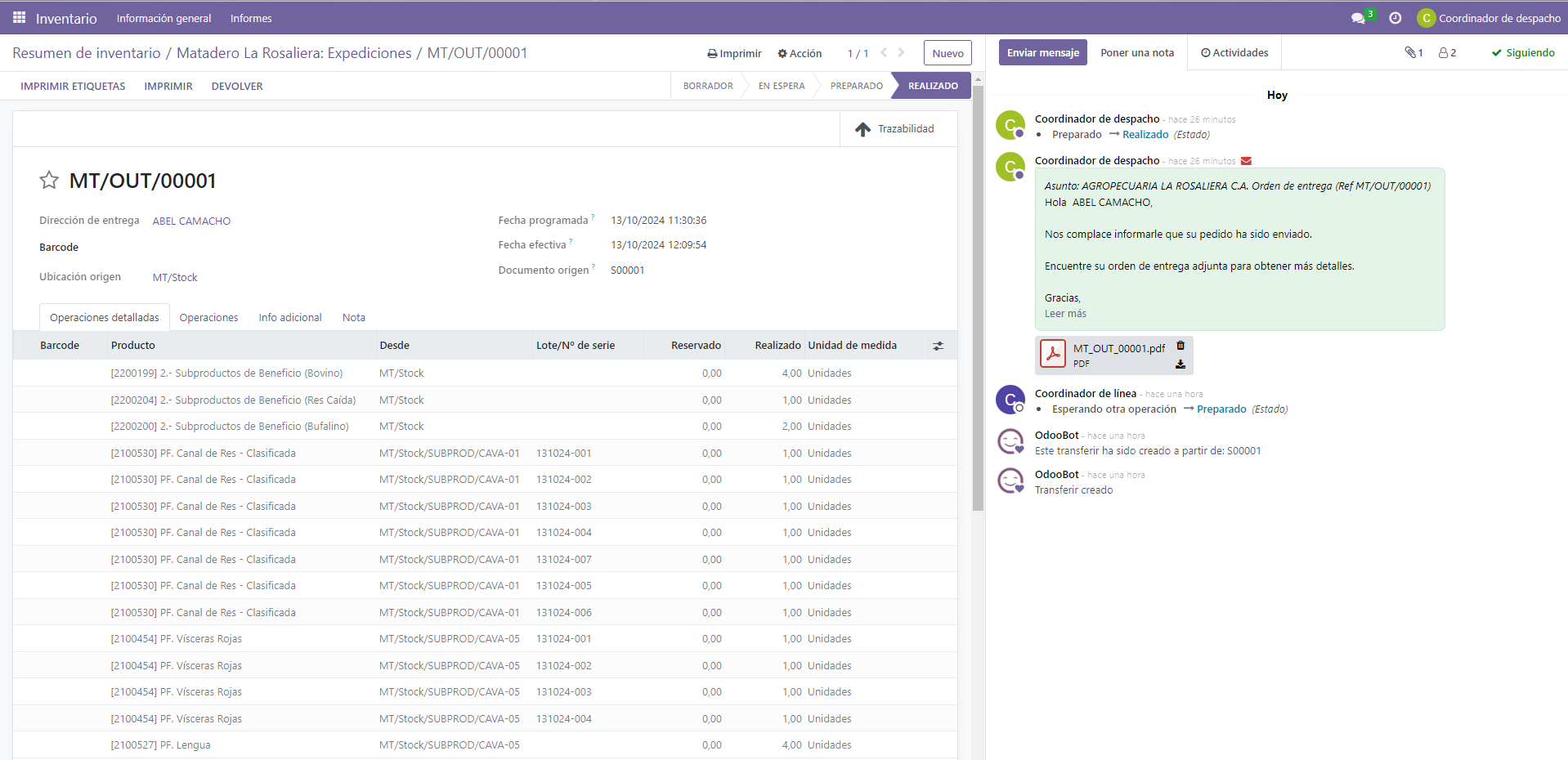Image resolution: width=1568 pixels, height=760 pixels.
Task: Open the Información general menu
Action: pos(164,18)
